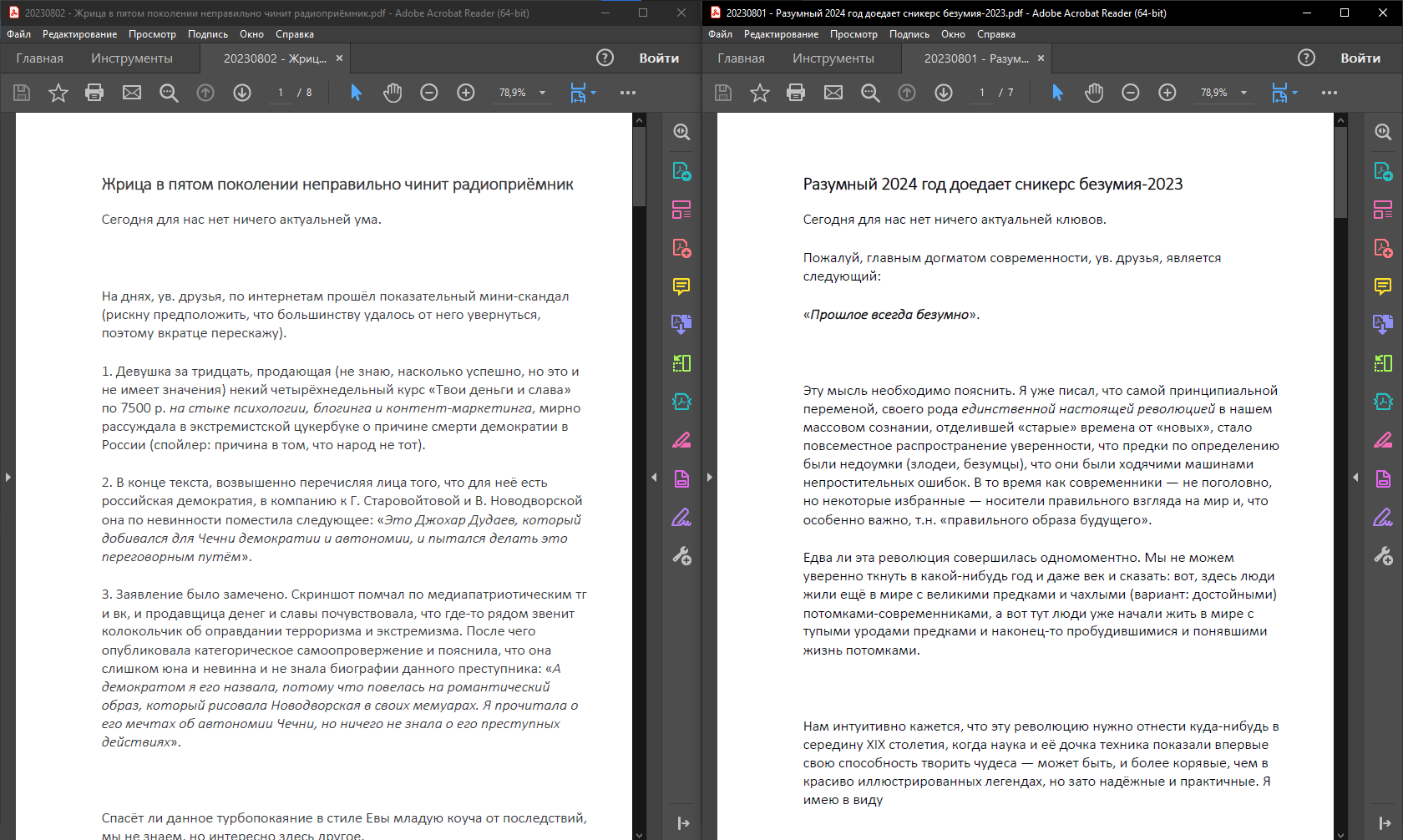This screenshot has width=1403, height=840.
Task: Open the 78,9% zoom dropdown in the left window
Action: tap(543, 93)
